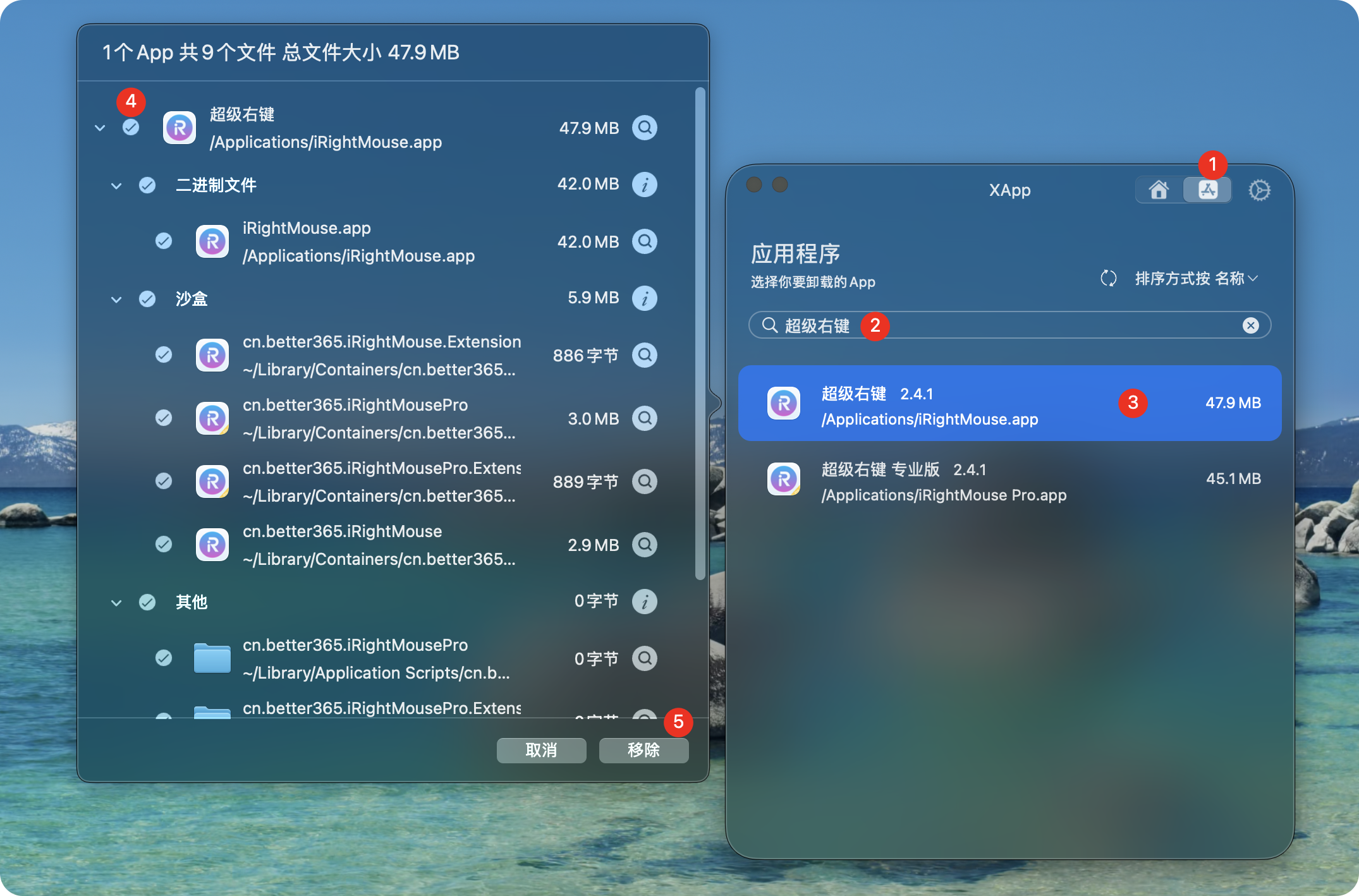Open XApp settings gear icon
This screenshot has height=896, width=1359.
pyautogui.click(x=1259, y=190)
